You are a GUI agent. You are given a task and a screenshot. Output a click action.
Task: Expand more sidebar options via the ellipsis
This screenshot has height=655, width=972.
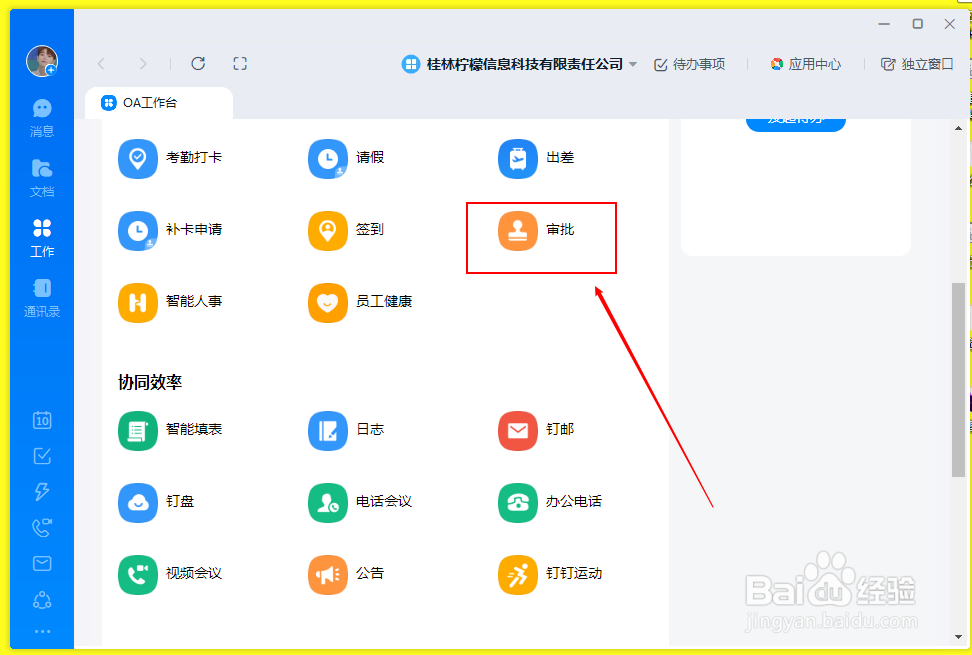tap(42, 629)
